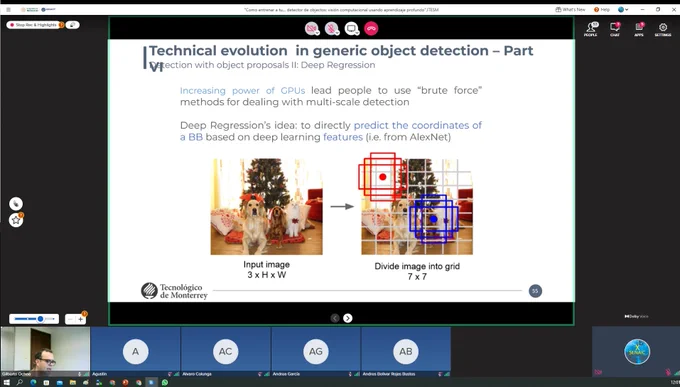Image resolution: width=680 pixels, height=387 pixels.
Task: Click the raise hand icon on left
Action: (x=16, y=203)
